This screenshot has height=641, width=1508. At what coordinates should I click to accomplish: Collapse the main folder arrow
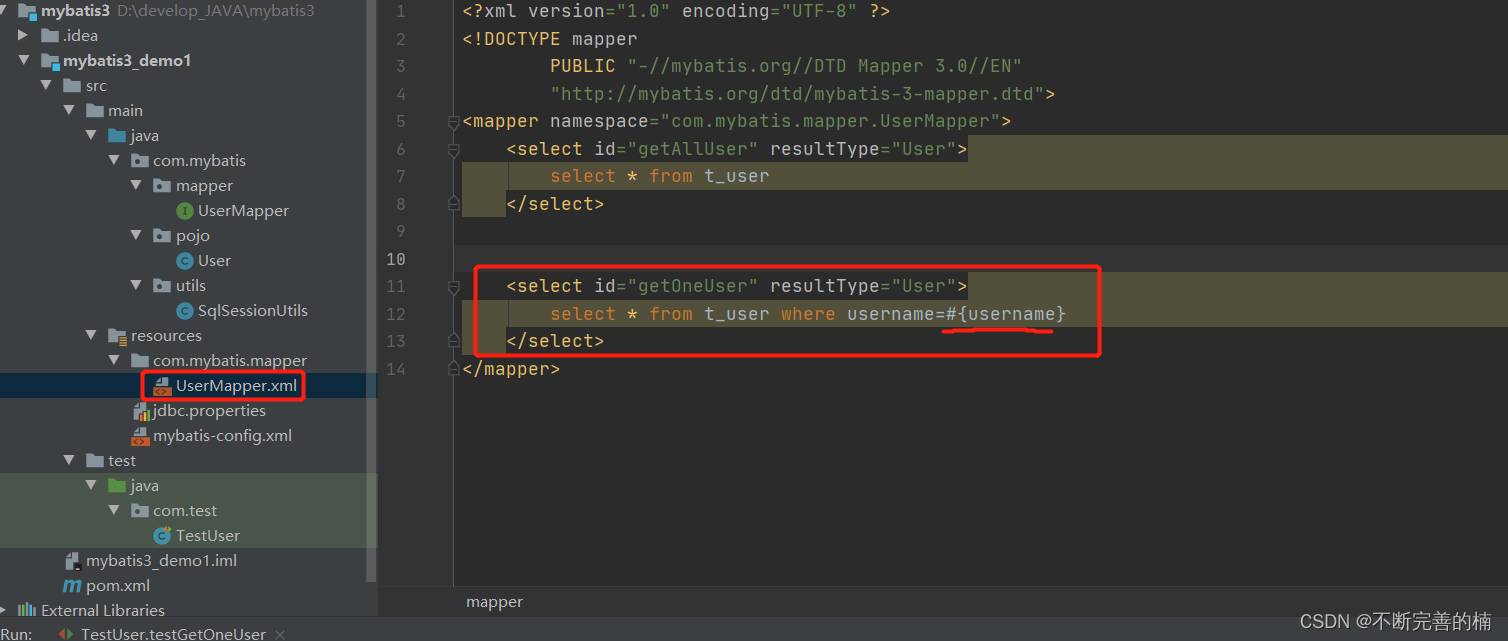[x=69, y=110]
